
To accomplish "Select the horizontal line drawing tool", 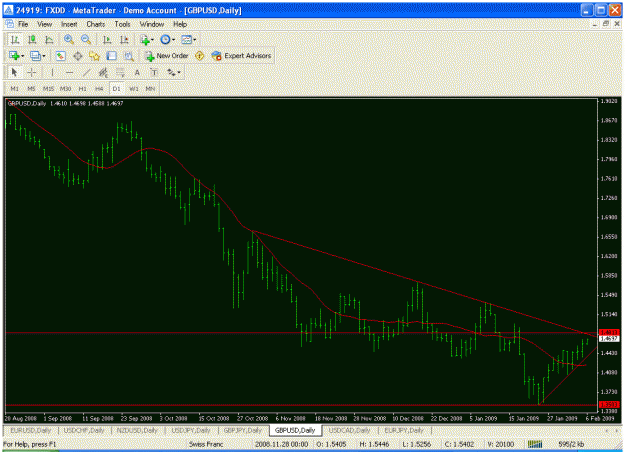I will 69,72.
